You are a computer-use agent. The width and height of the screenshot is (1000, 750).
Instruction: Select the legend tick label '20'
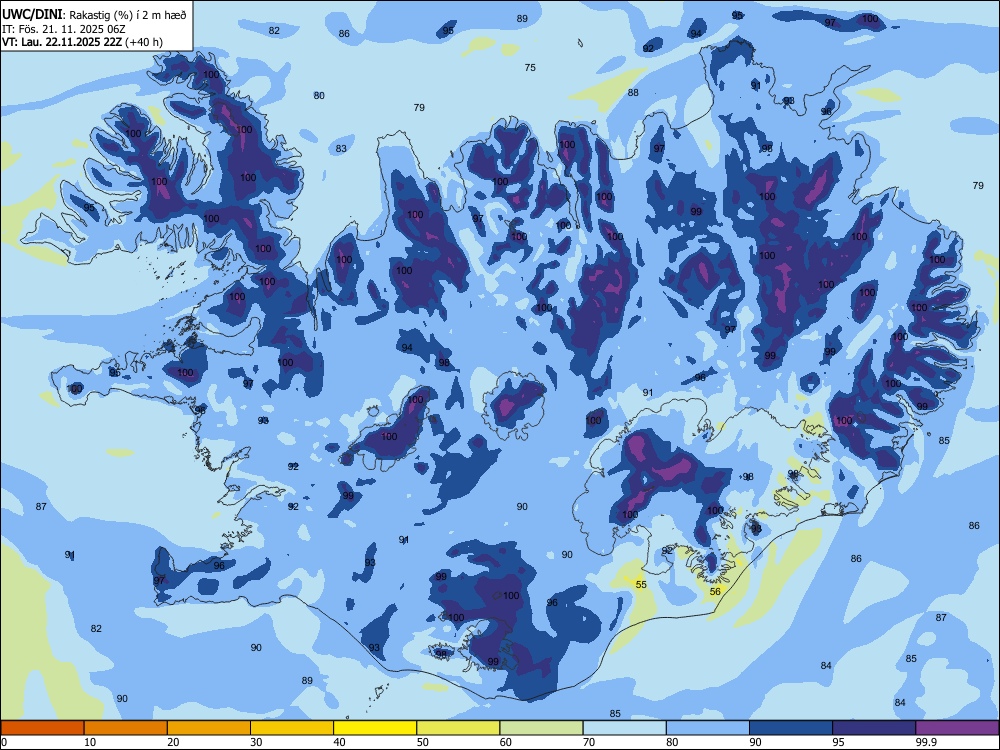pos(173,742)
